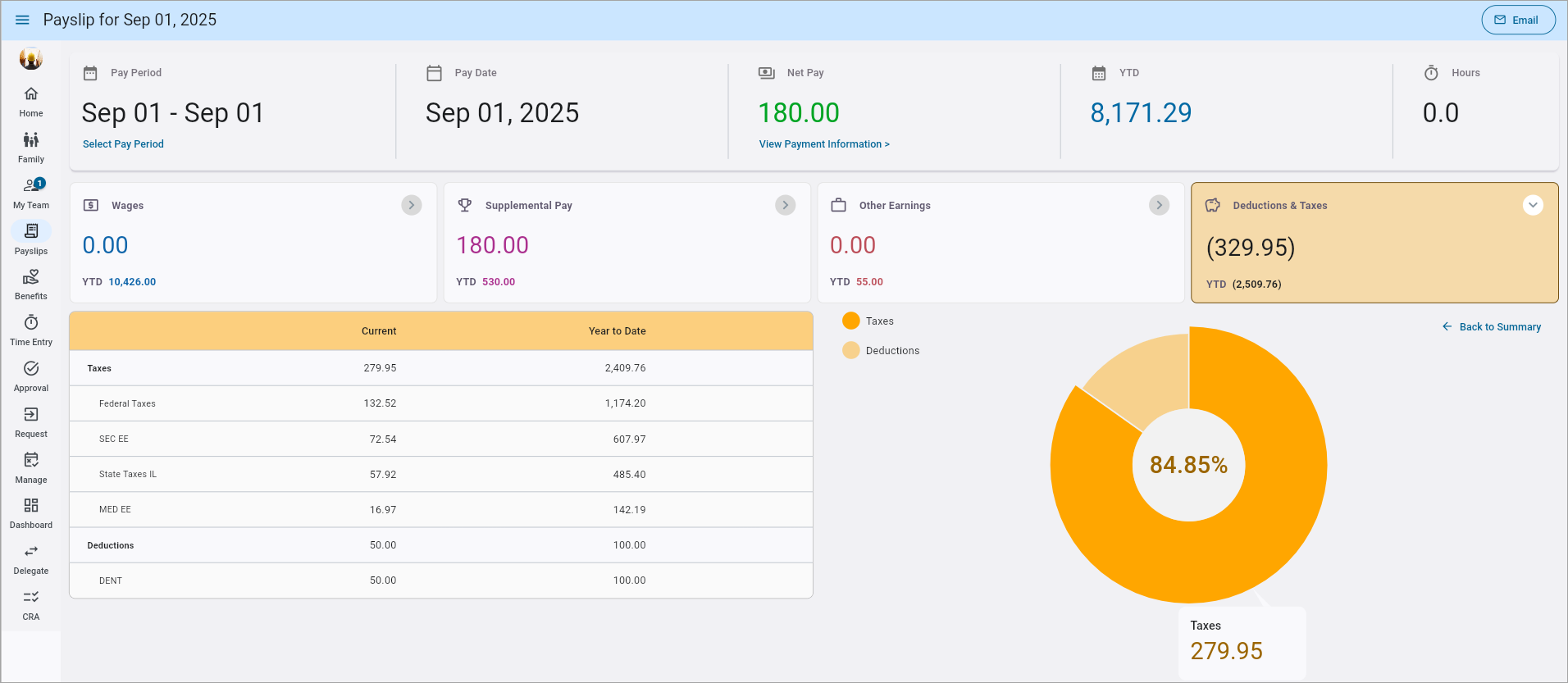Click the Select Pay Period link
This screenshot has height=683, width=1568.
click(x=123, y=144)
